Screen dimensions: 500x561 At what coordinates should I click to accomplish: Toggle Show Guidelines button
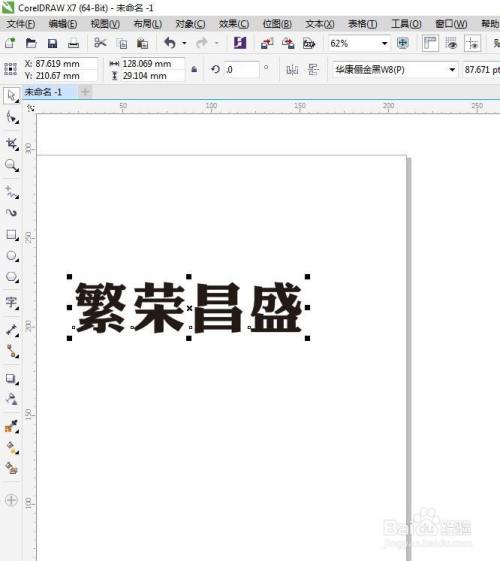(x=472, y=43)
